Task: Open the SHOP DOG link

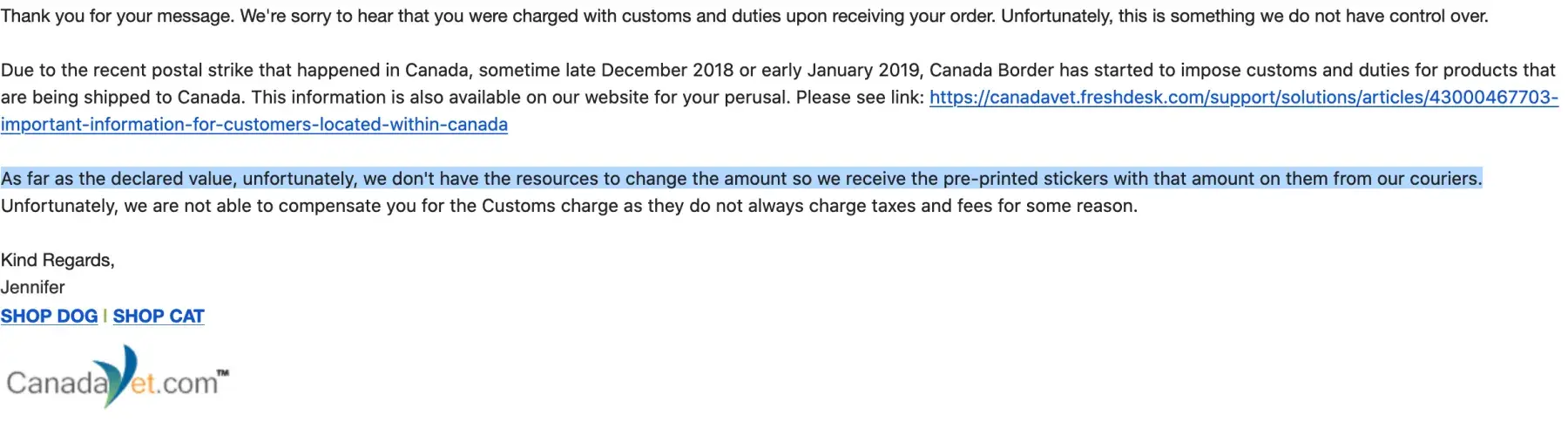Action: (49, 317)
